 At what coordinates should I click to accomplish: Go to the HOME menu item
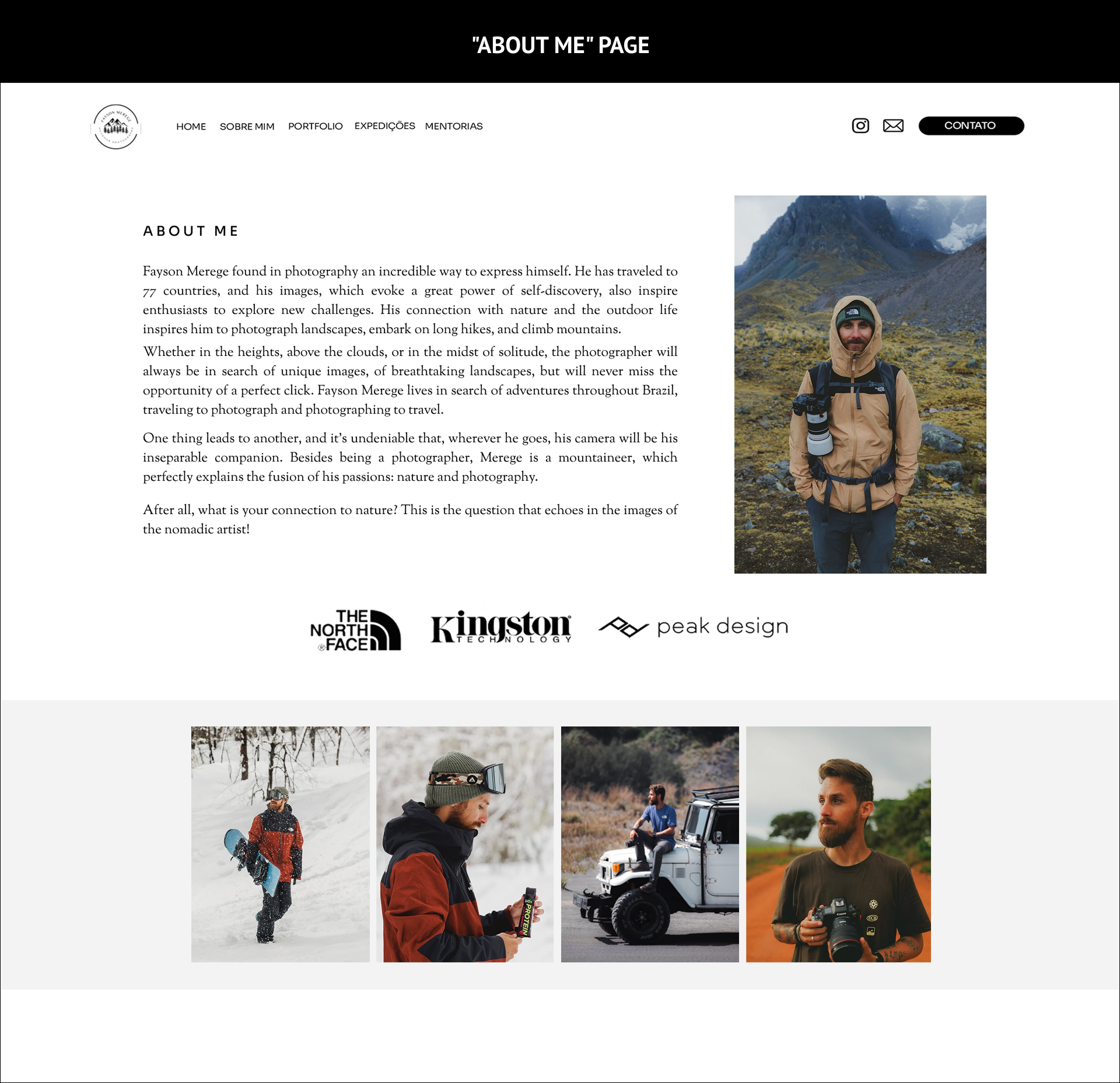pyautogui.click(x=191, y=126)
